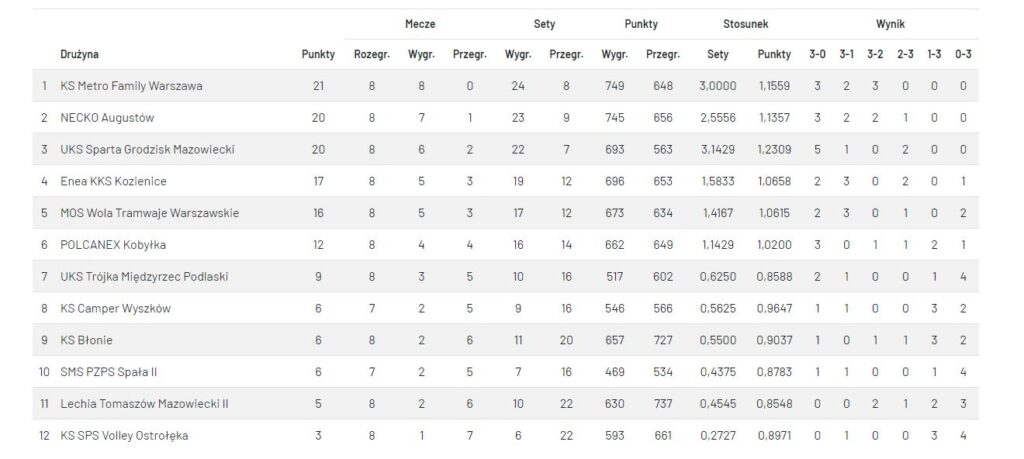The width and height of the screenshot is (1024, 459).
Task: Click the Punkty column header next to Drużyna
Action: pos(318,54)
